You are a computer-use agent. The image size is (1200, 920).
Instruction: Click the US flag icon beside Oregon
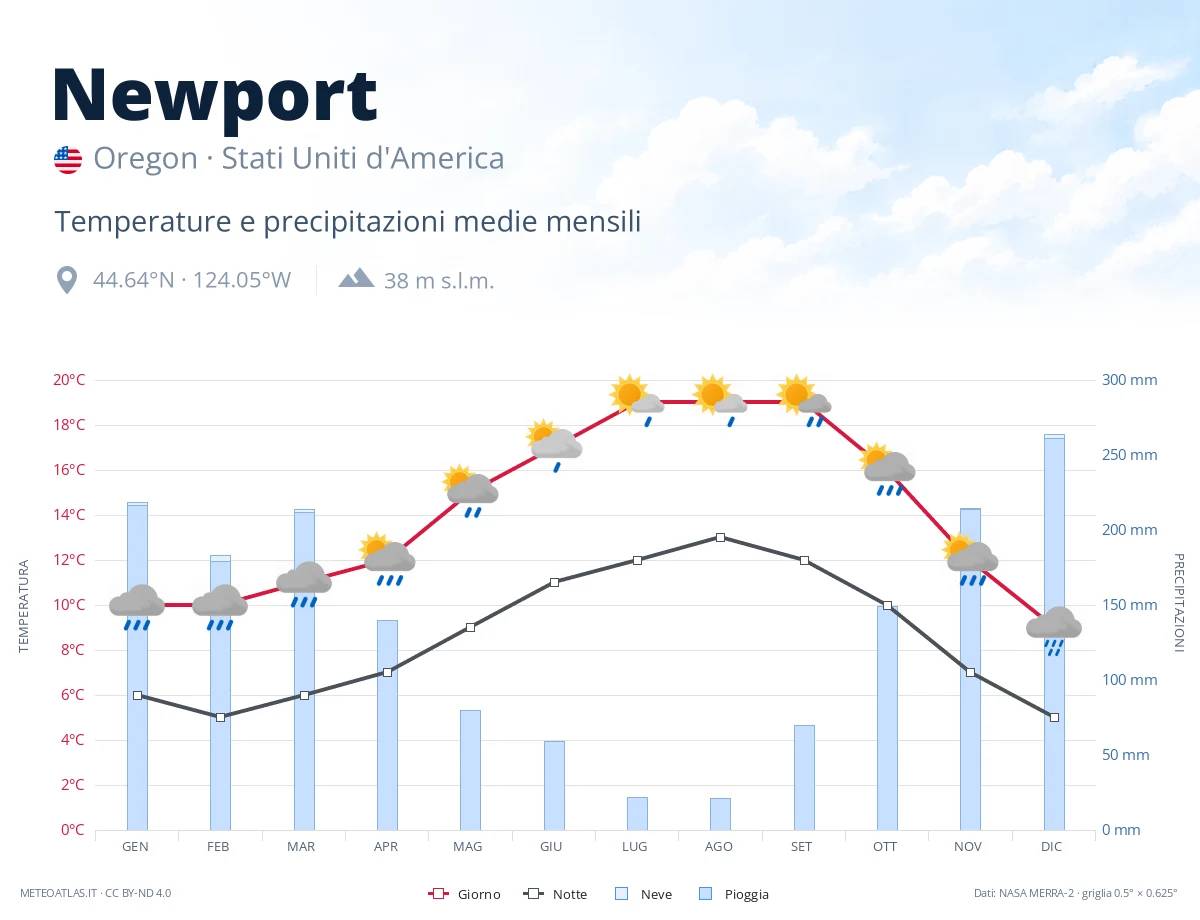(68, 159)
